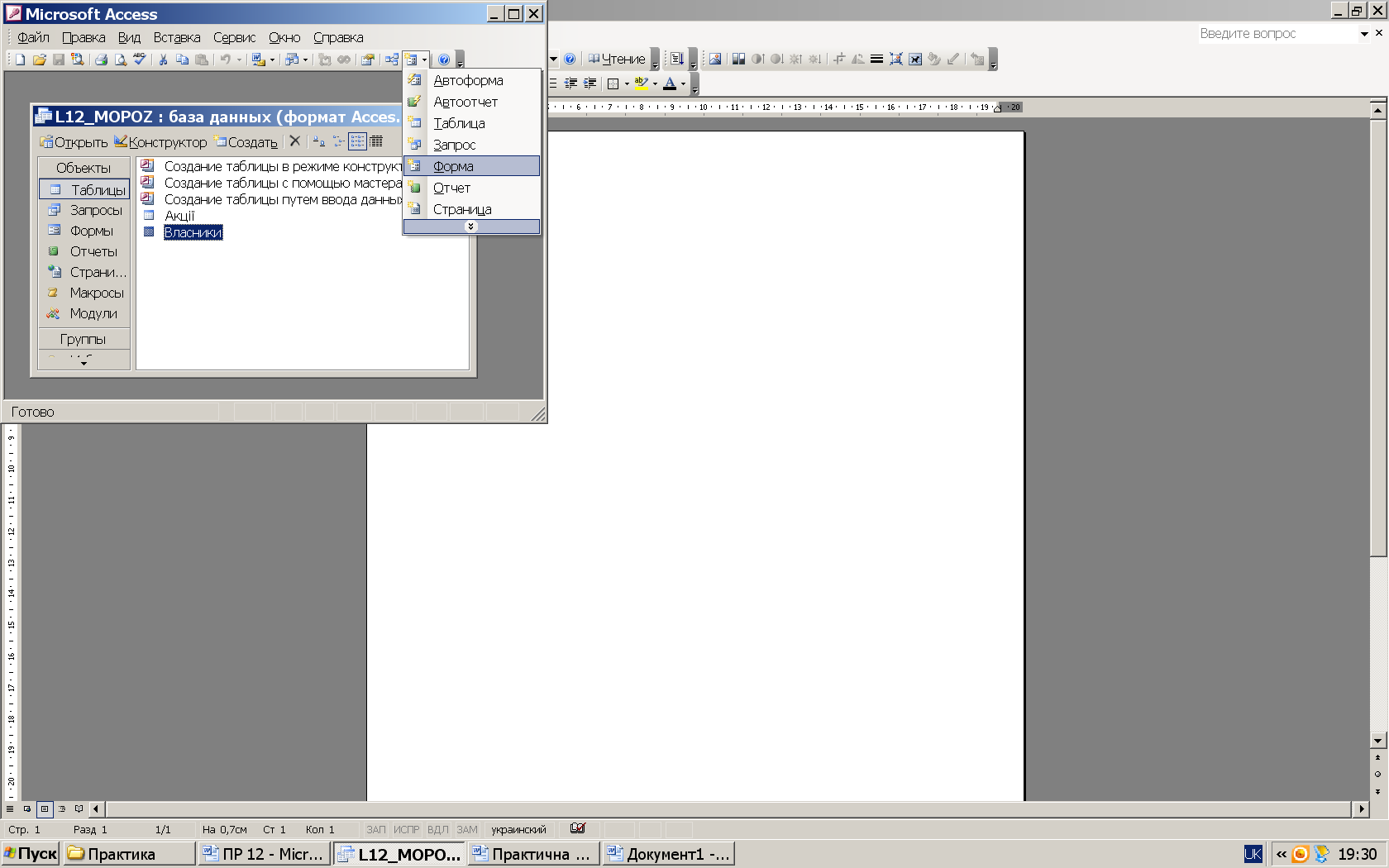The height and width of the screenshot is (868, 1389).
Task: Click the Line Style icon on picture toolbar
Action: (876, 59)
